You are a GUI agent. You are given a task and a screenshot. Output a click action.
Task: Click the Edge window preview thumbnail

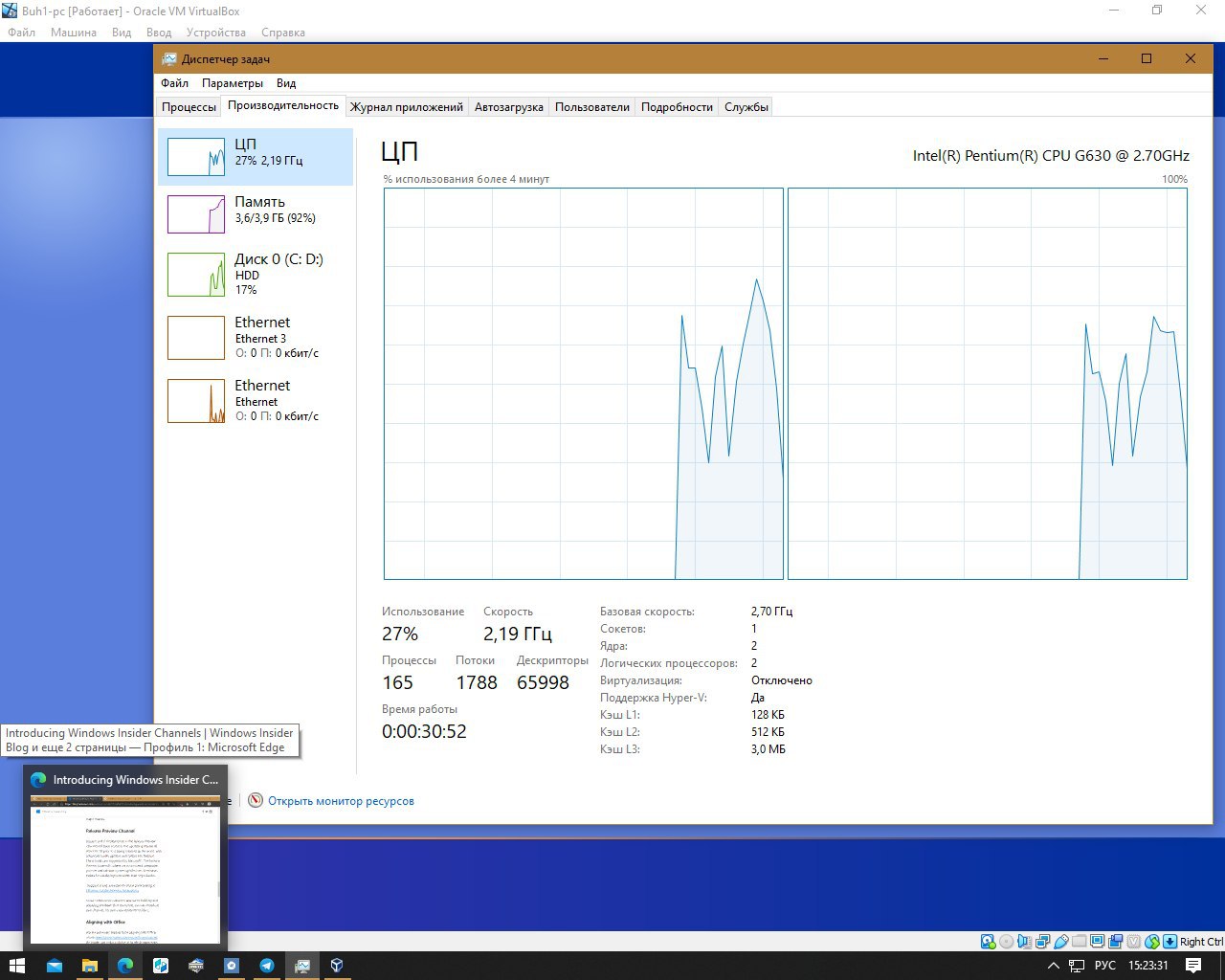click(126, 869)
